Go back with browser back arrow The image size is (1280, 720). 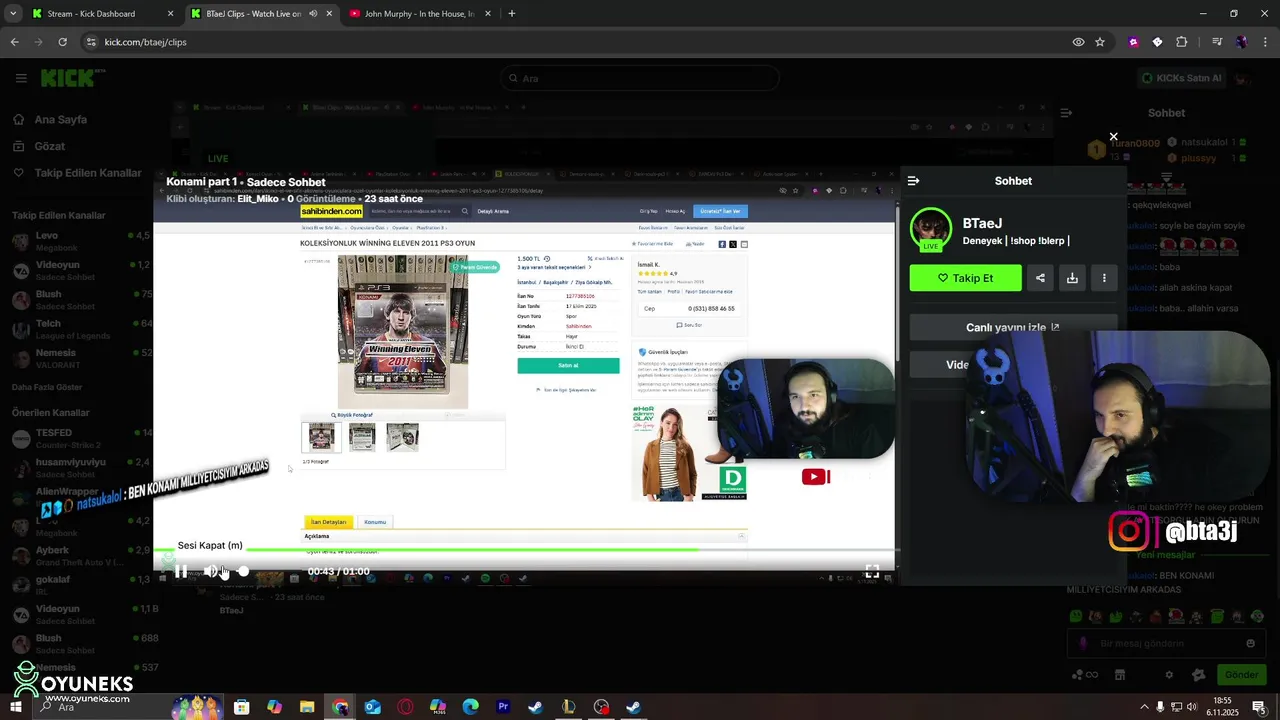coord(14,42)
